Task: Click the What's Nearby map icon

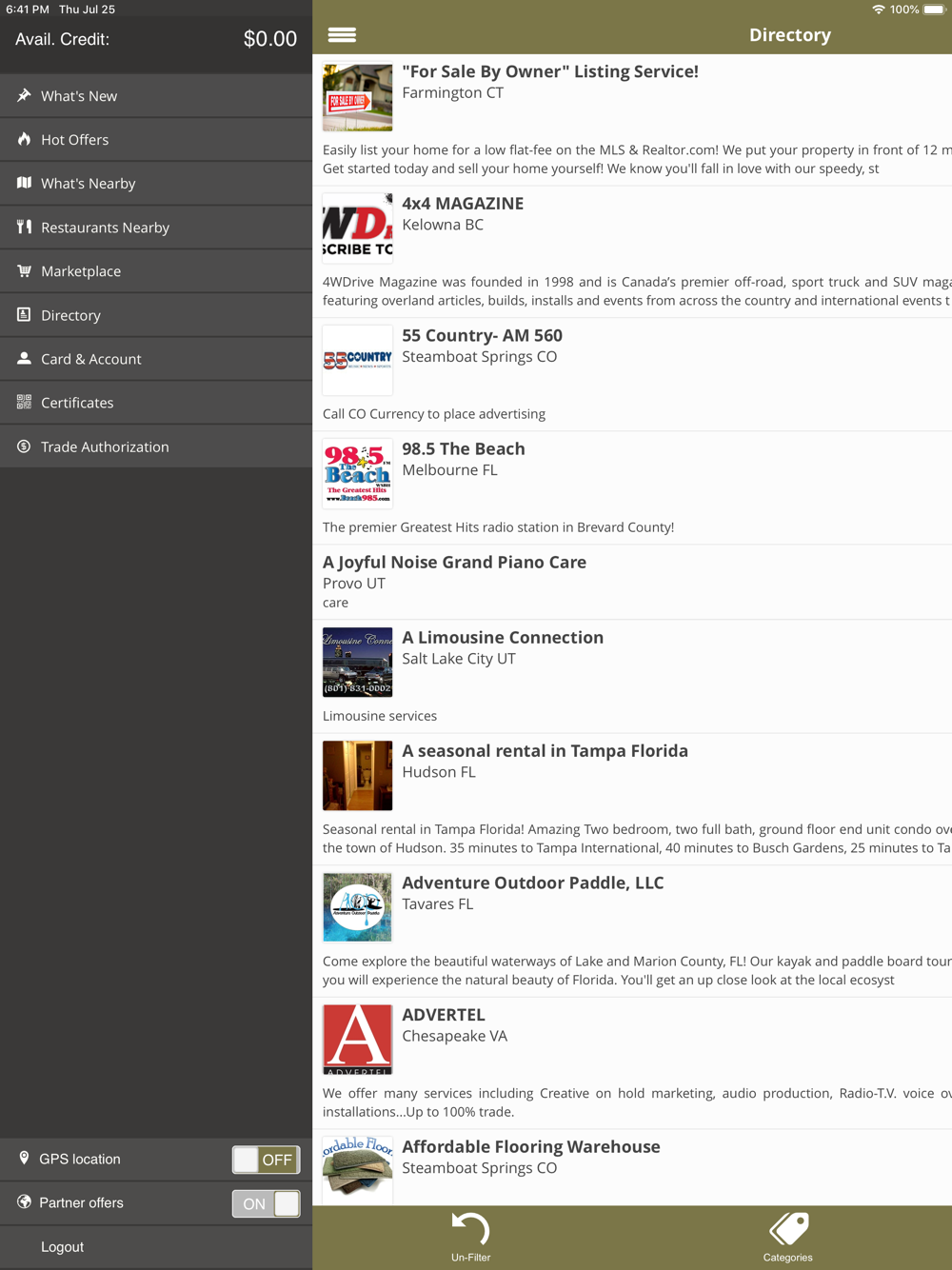Action: point(24,183)
